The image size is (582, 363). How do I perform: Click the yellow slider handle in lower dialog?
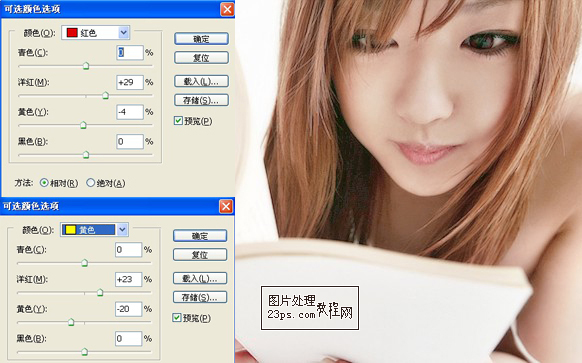click(71, 322)
